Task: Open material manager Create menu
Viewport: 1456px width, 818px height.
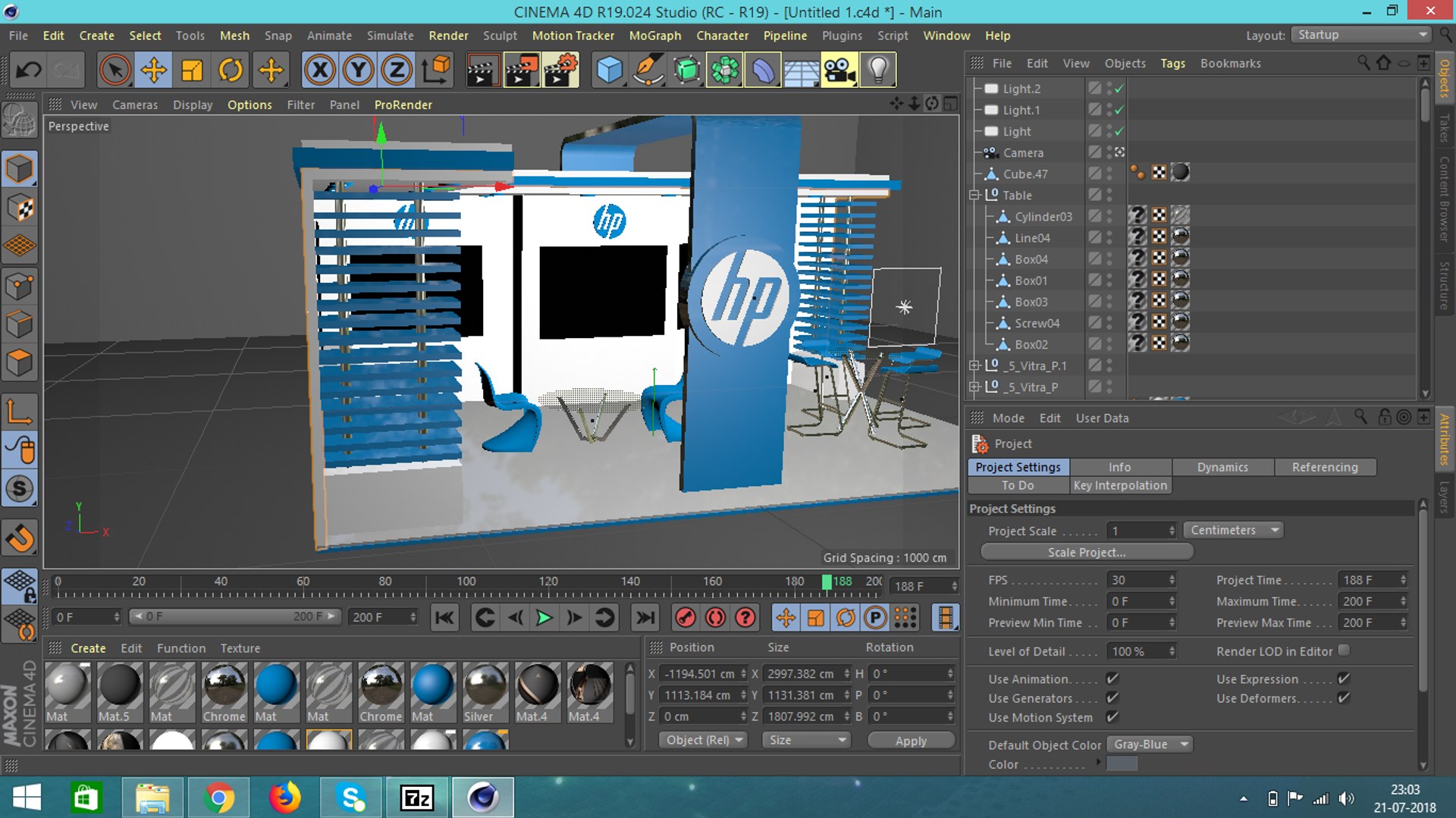Action: pyautogui.click(x=88, y=648)
